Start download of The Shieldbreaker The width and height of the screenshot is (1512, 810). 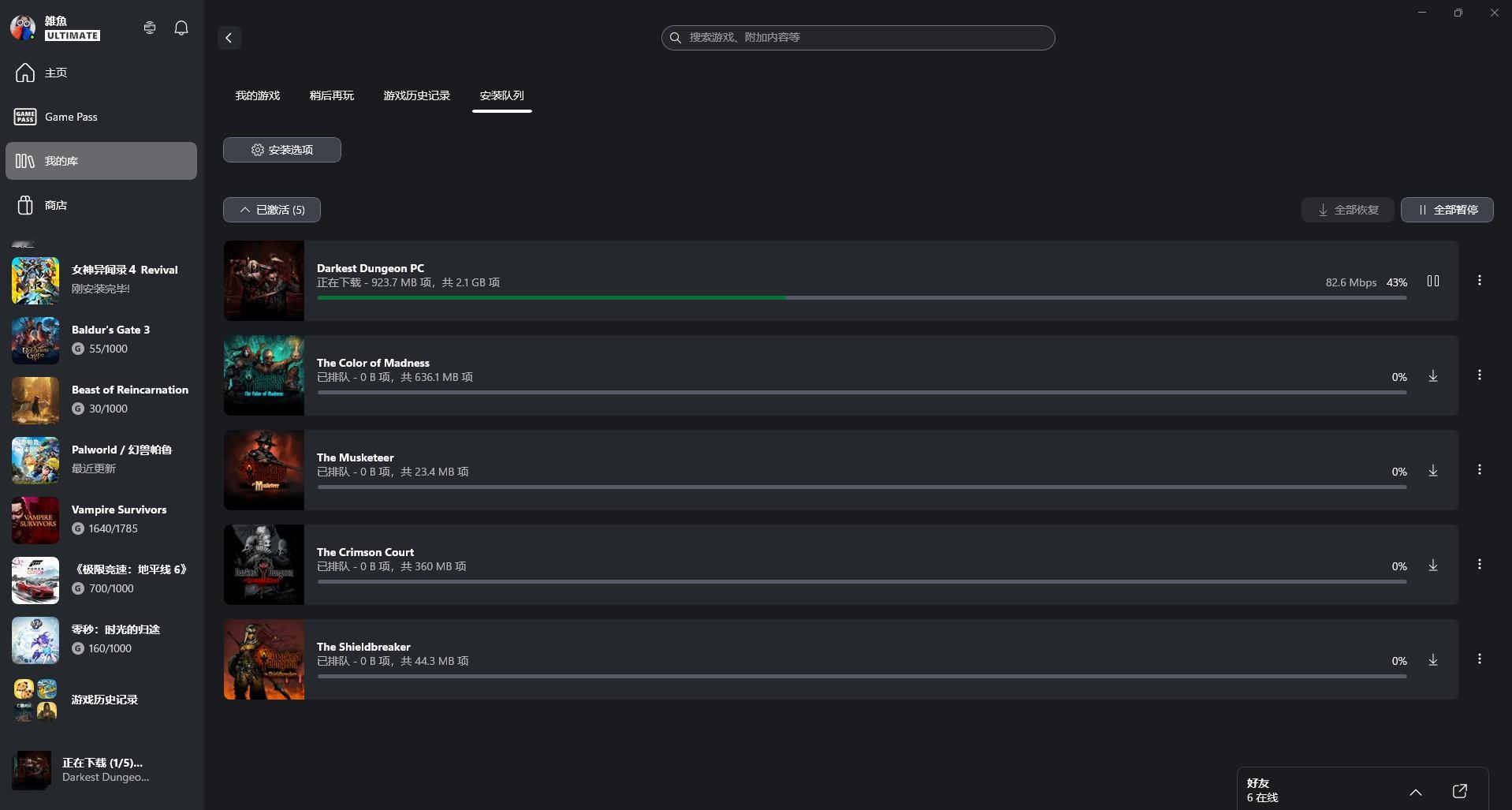(x=1433, y=659)
